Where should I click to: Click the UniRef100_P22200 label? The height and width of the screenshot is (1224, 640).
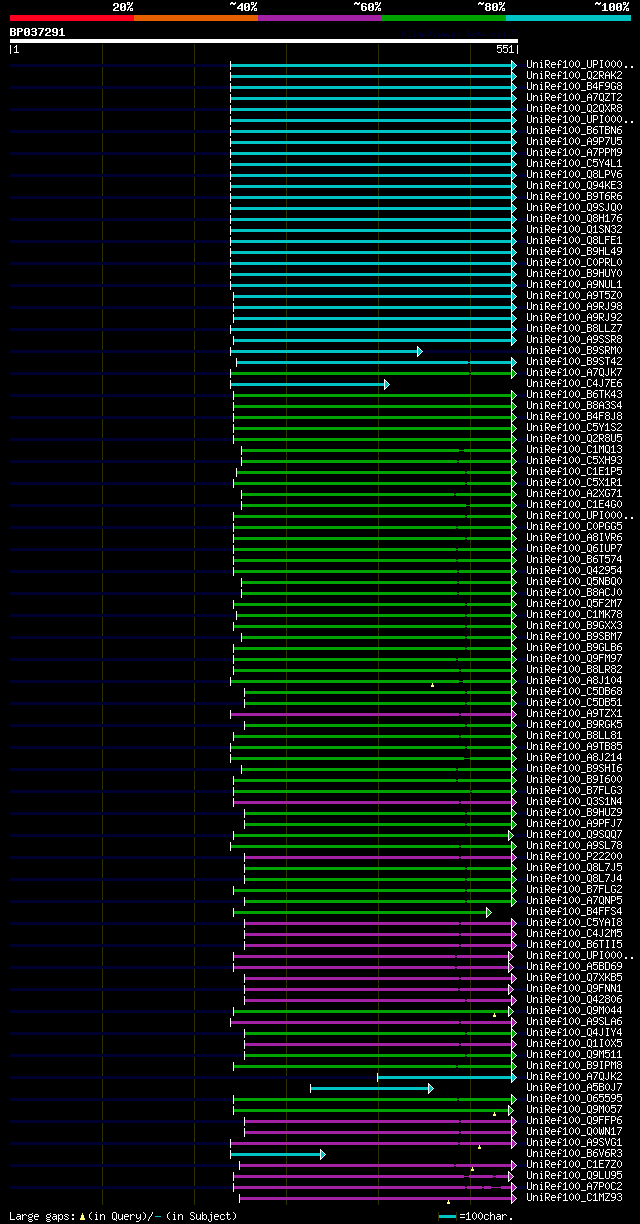574,856
